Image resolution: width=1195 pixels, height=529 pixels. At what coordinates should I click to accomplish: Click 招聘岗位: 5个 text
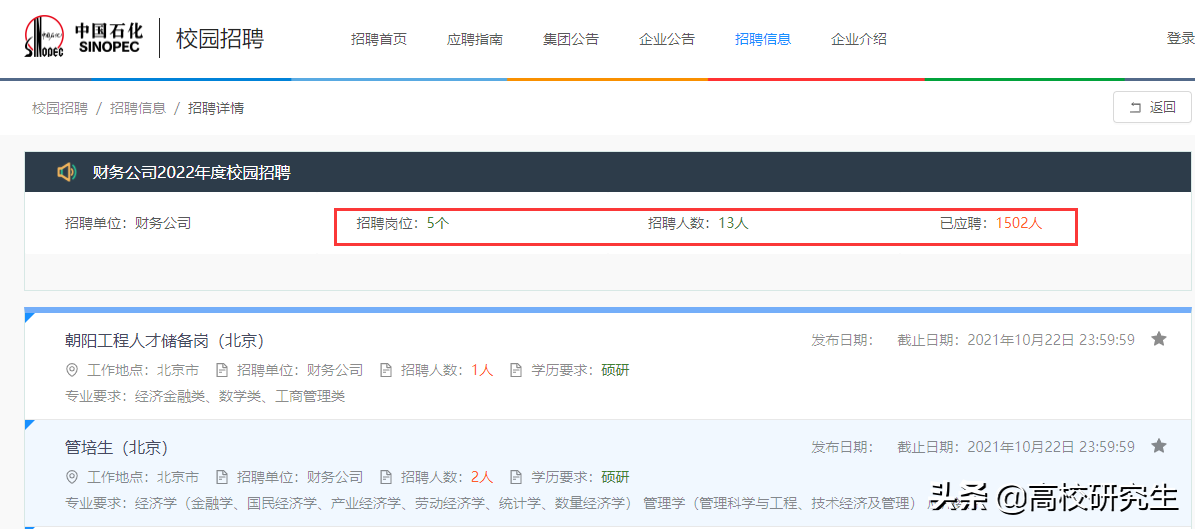[x=403, y=223]
